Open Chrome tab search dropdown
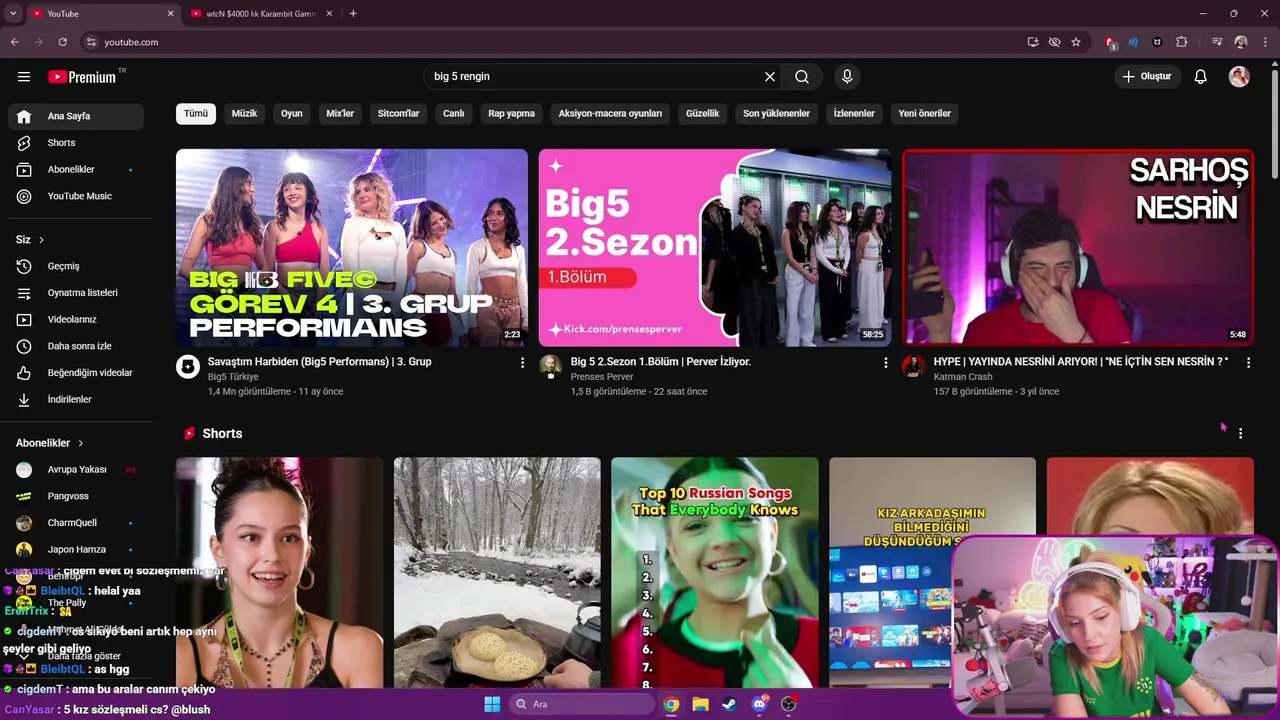Viewport: 1280px width, 720px height. 12,14
